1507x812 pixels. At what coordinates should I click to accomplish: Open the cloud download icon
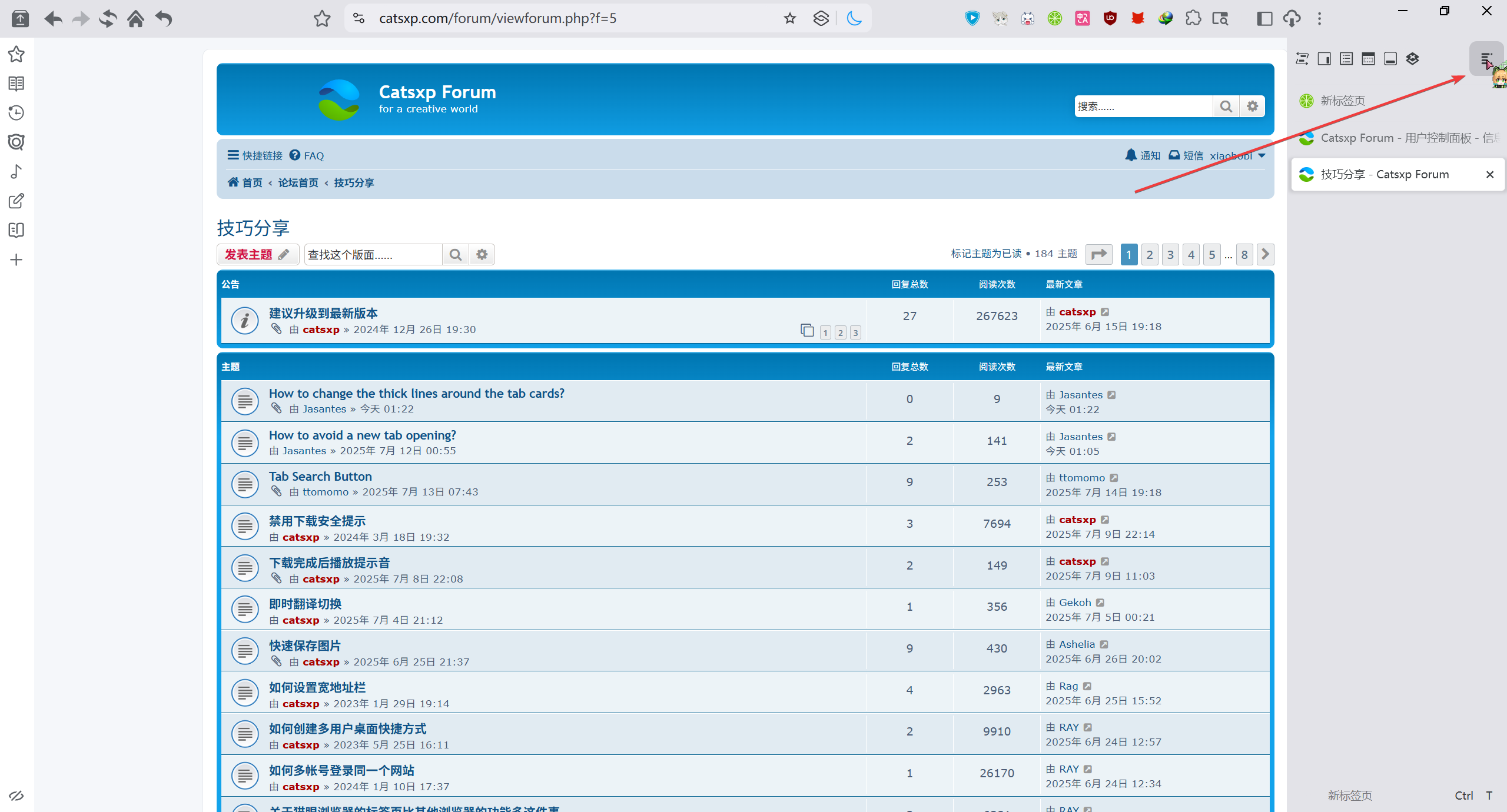[x=1292, y=18]
